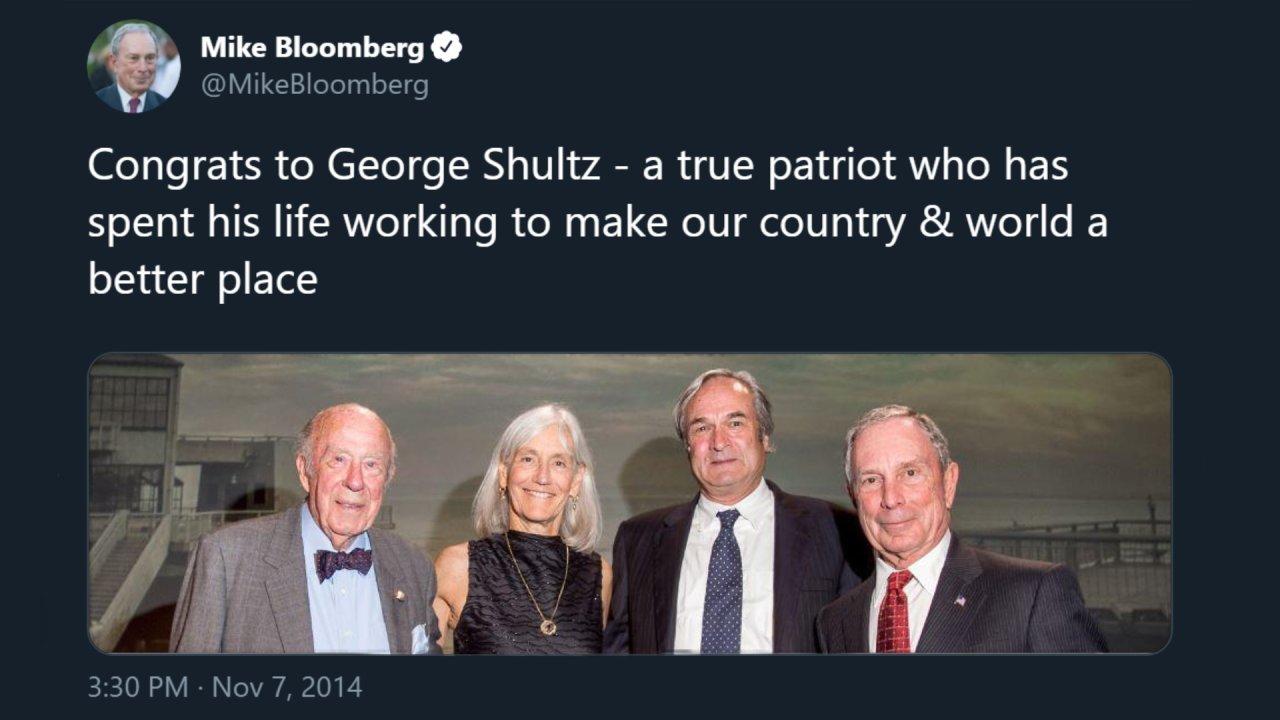Click the name George Shultz in tweet text
Screen dimensions: 1280x720
(464, 166)
